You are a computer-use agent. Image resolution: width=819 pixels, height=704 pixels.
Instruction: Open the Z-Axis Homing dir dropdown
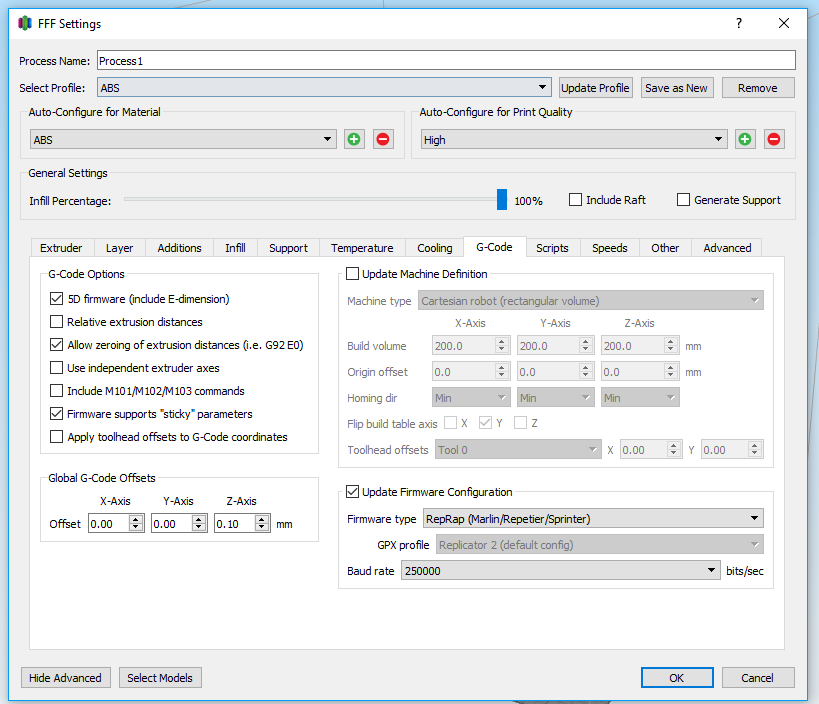640,398
